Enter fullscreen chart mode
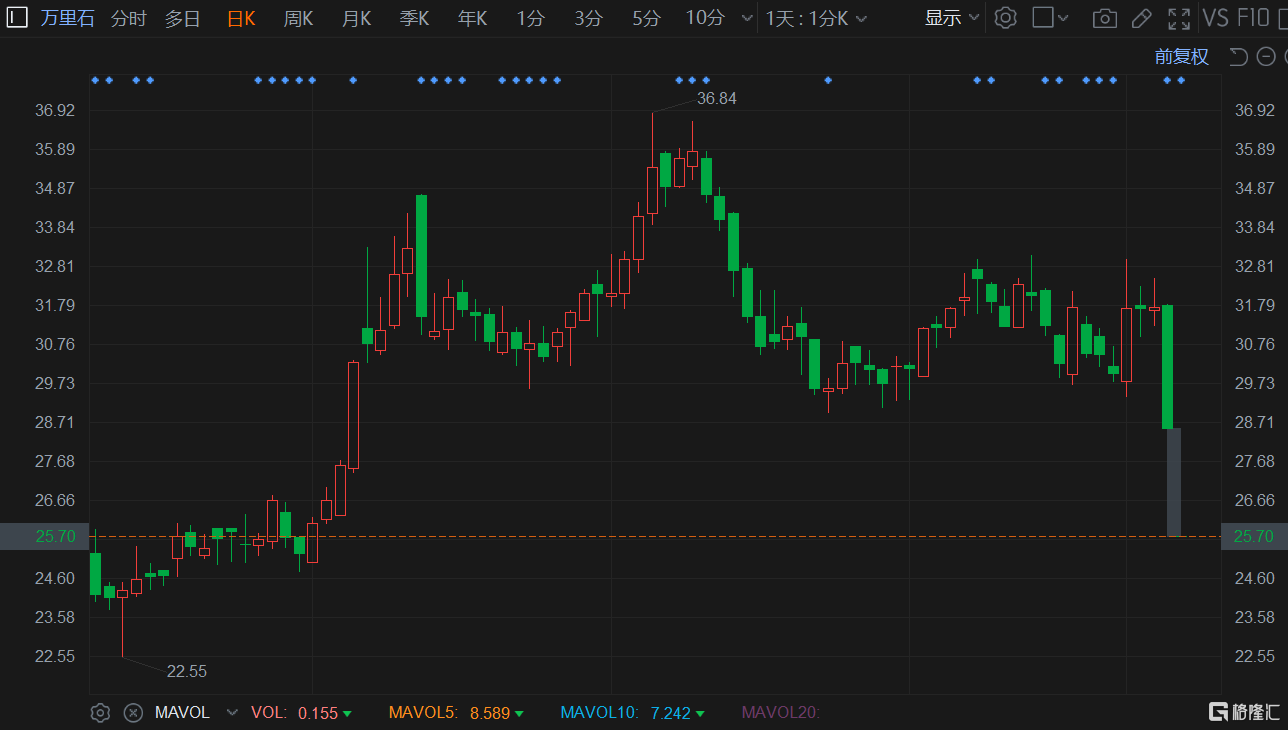 point(1179,18)
